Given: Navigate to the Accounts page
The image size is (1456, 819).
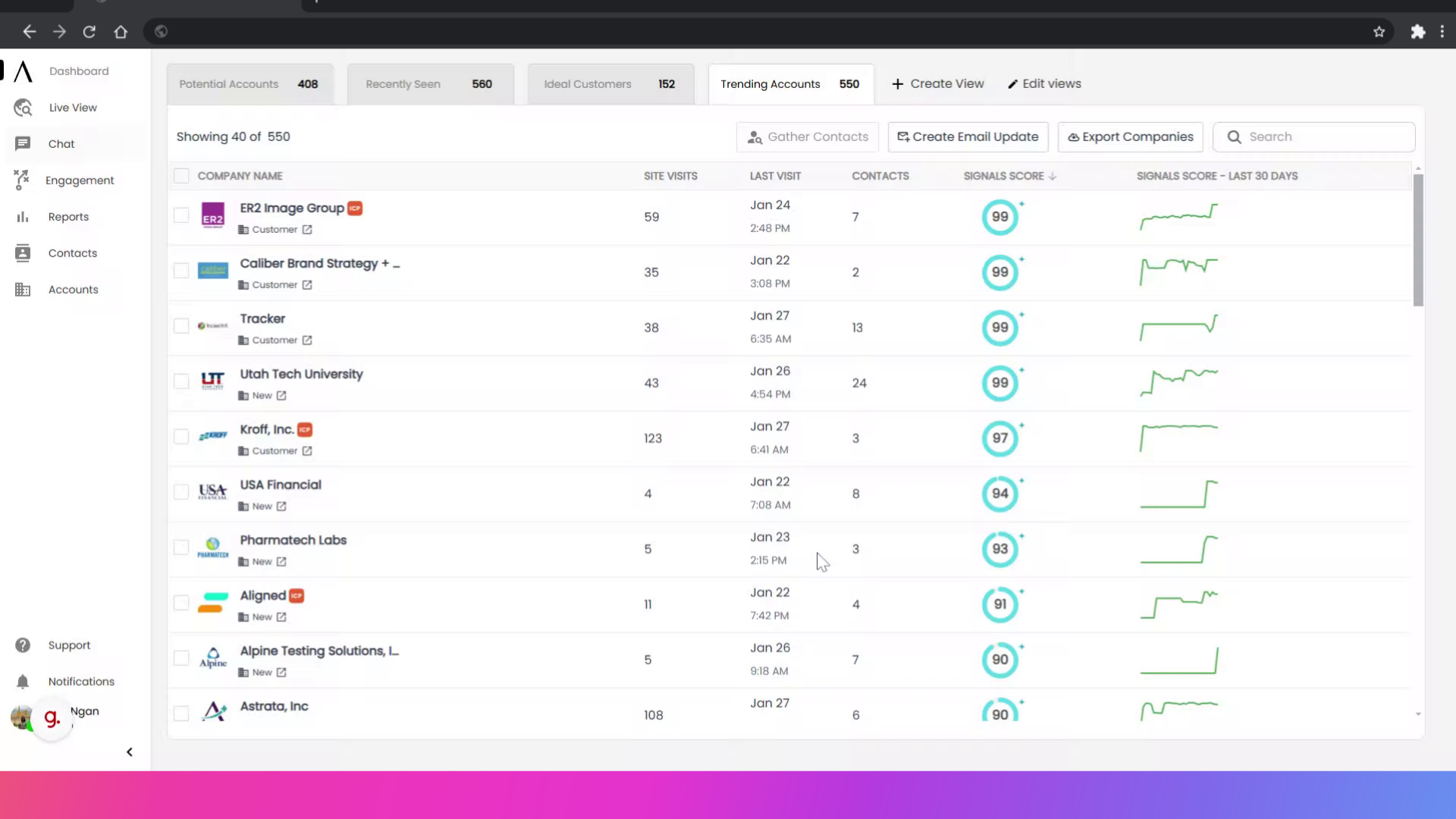Looking at the screenshot, I should (74, 289).
